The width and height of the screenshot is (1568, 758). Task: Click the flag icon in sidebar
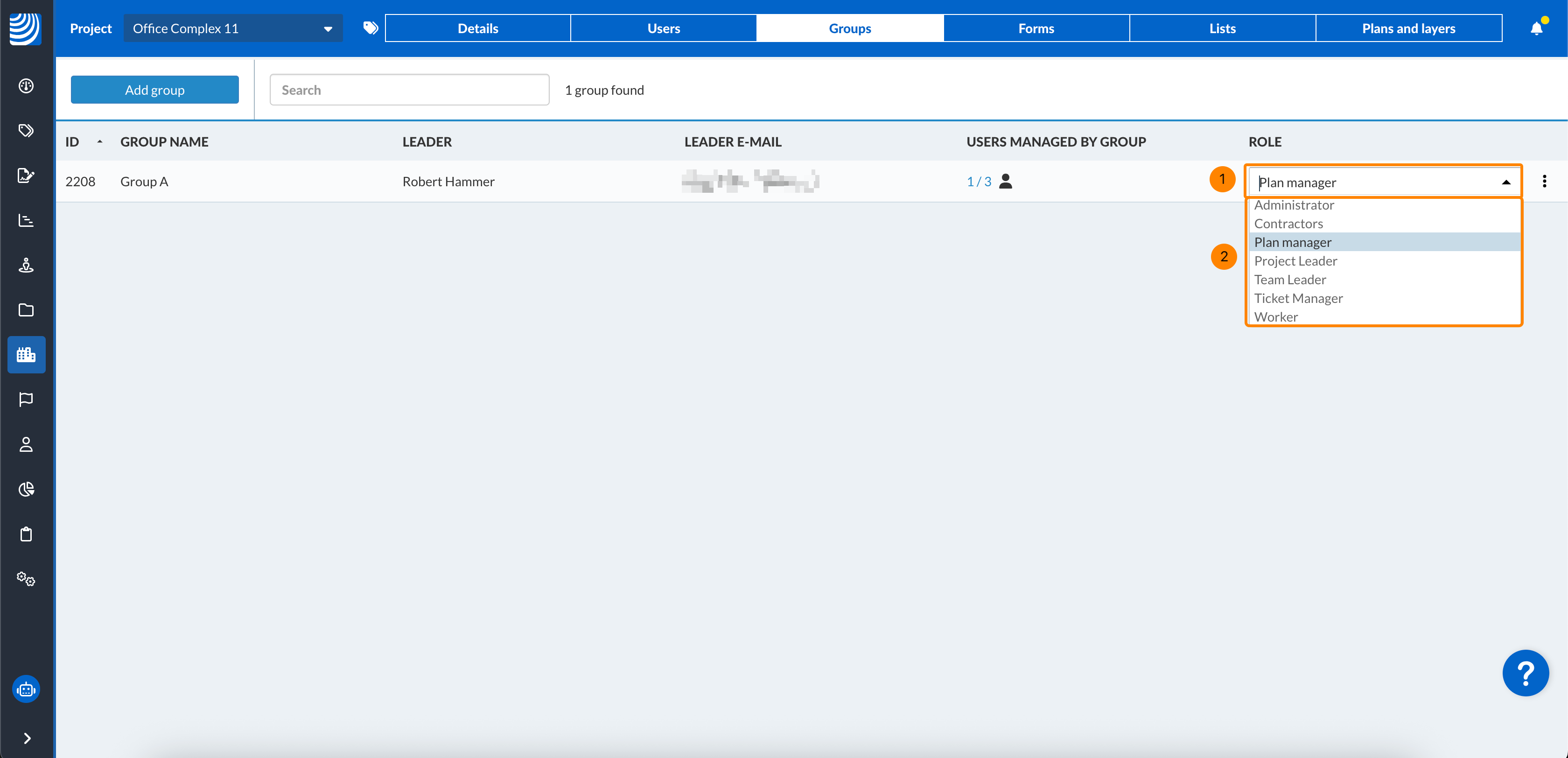click(x=26, y=400)
